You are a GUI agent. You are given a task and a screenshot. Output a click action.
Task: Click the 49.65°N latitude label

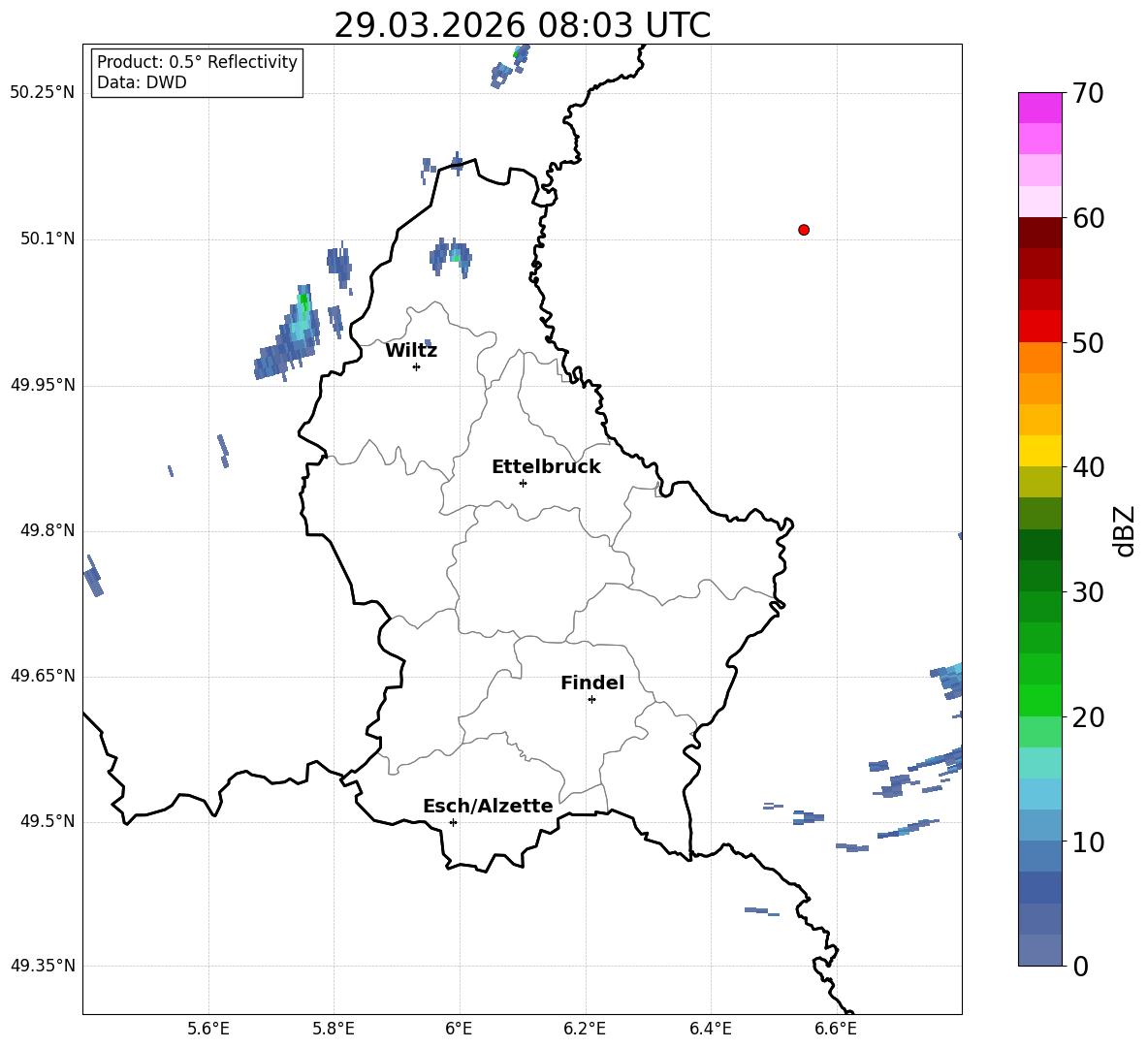point(43,676)
